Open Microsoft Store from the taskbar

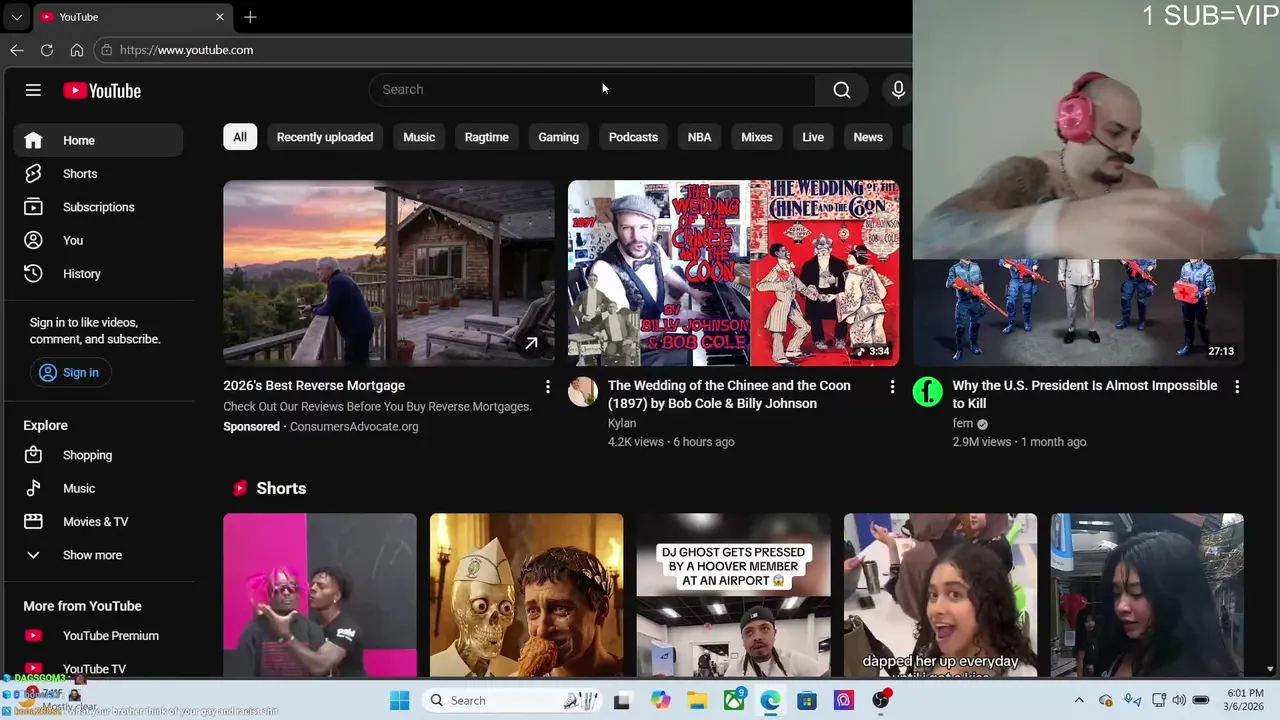[x=807, y=701]
